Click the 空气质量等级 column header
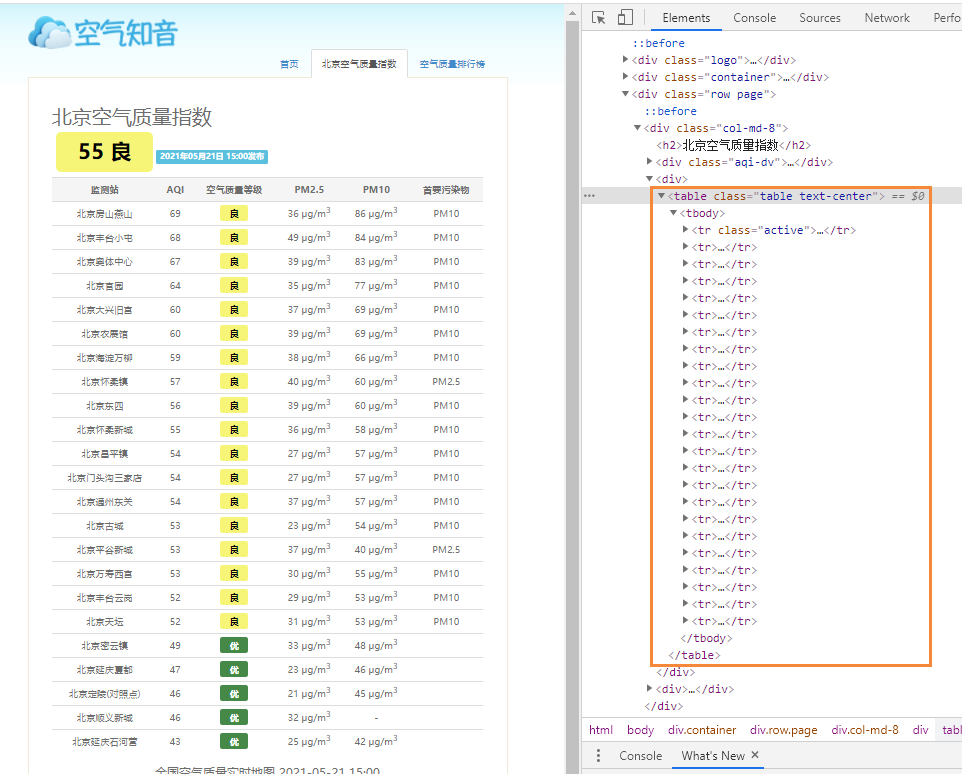Screen dimensions: 962x774 (x=234, y=190)
